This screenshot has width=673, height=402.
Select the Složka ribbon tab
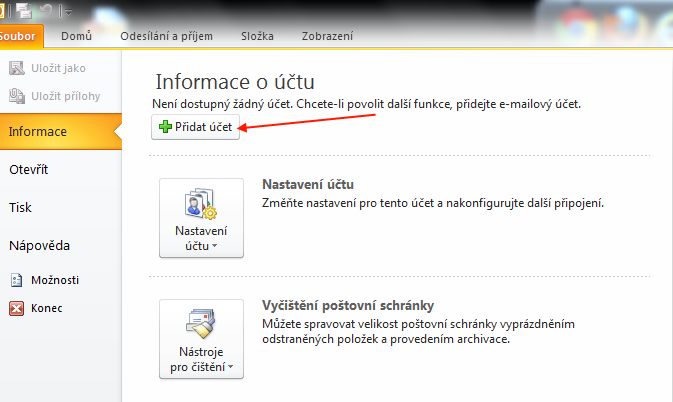(257, 36)
